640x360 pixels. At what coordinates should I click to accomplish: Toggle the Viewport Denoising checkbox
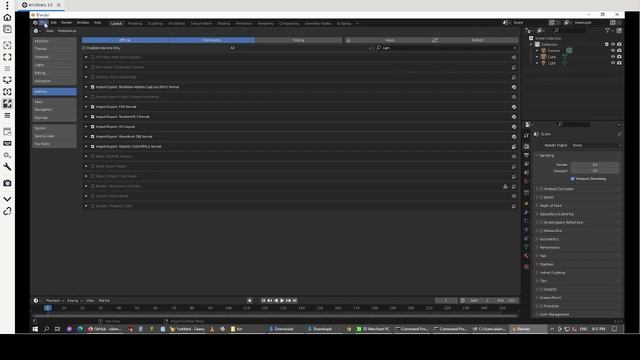point(573,179)
